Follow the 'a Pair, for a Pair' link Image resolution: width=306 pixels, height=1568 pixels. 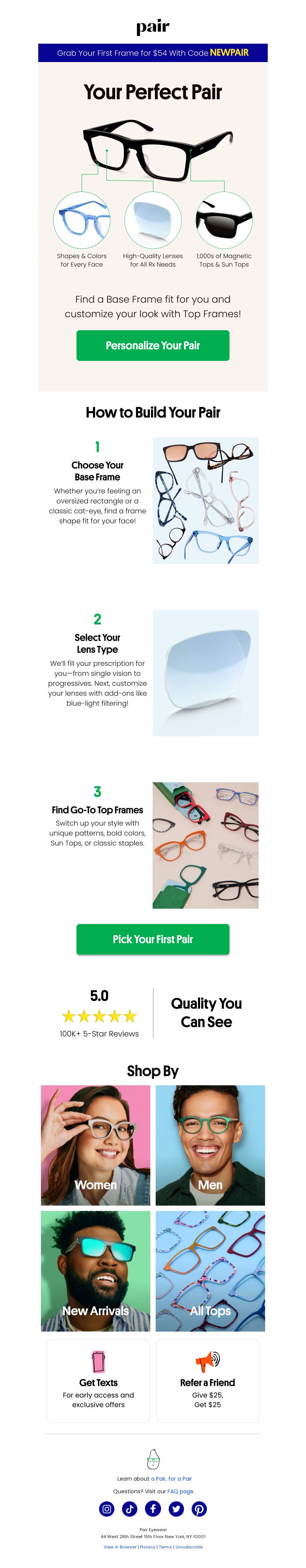[x=172, y=1478]
